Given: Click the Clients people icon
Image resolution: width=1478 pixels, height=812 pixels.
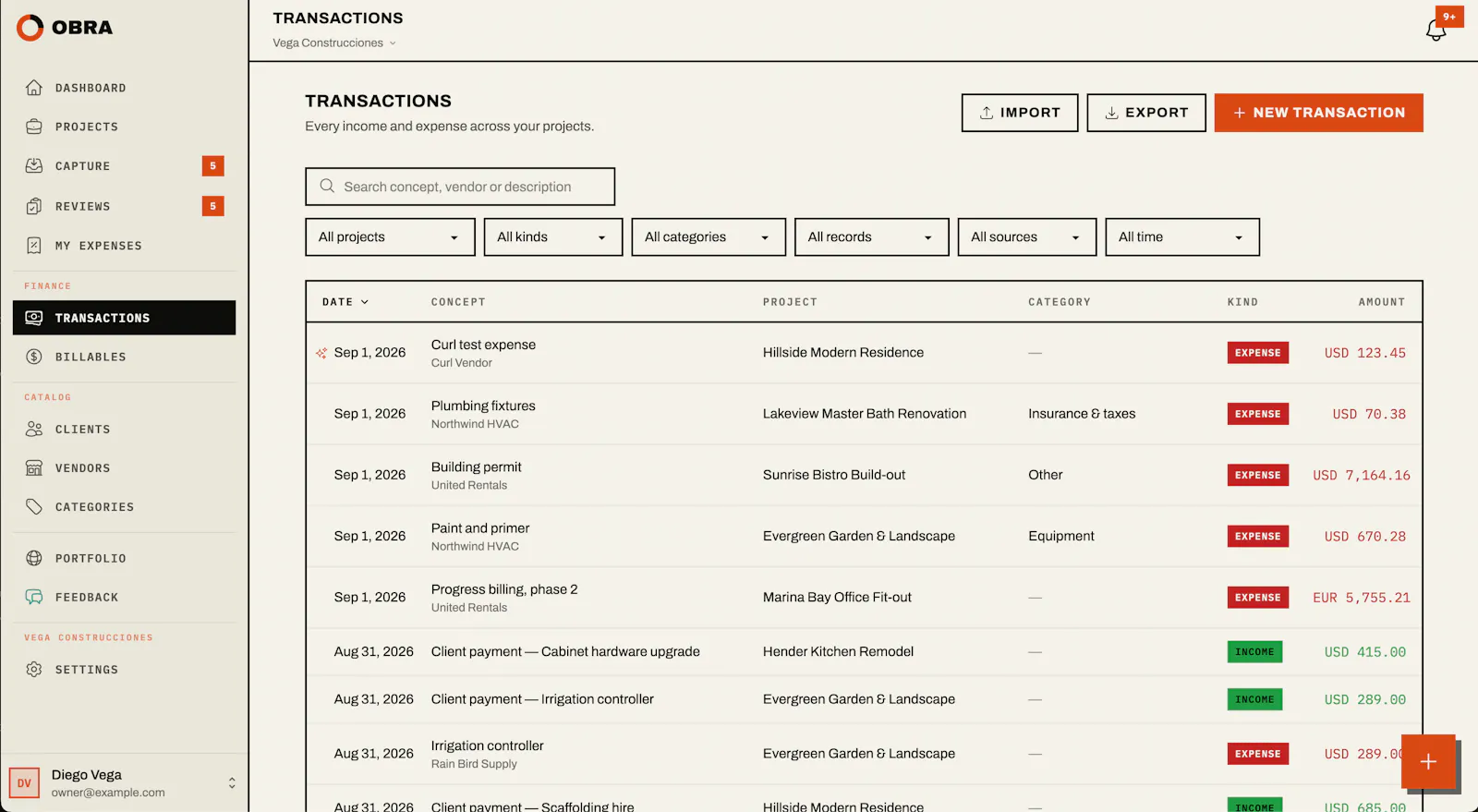Looking at the screenshot, I should 34,429.
